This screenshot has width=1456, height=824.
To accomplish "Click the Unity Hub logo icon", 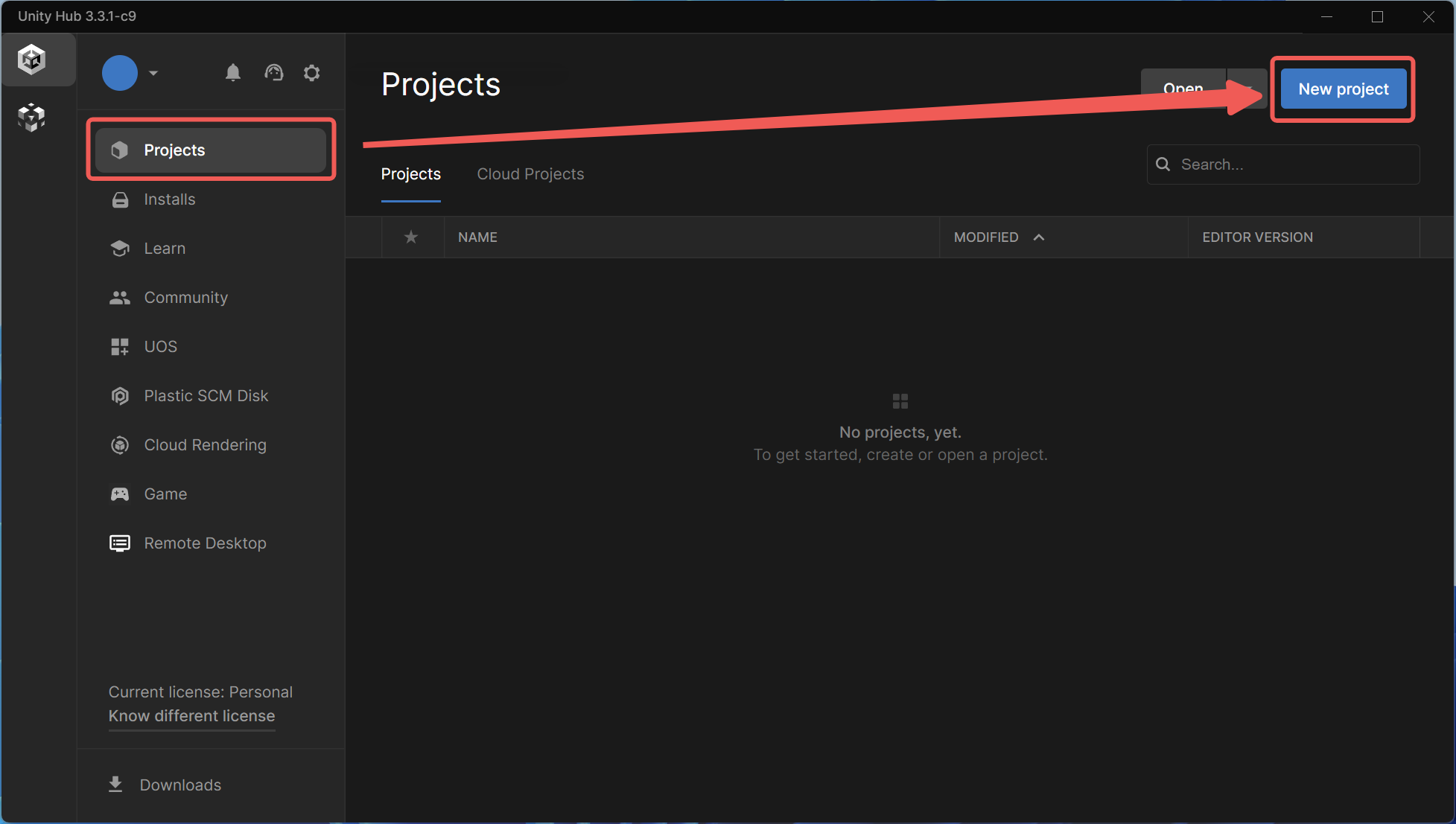I will point(32,59).
